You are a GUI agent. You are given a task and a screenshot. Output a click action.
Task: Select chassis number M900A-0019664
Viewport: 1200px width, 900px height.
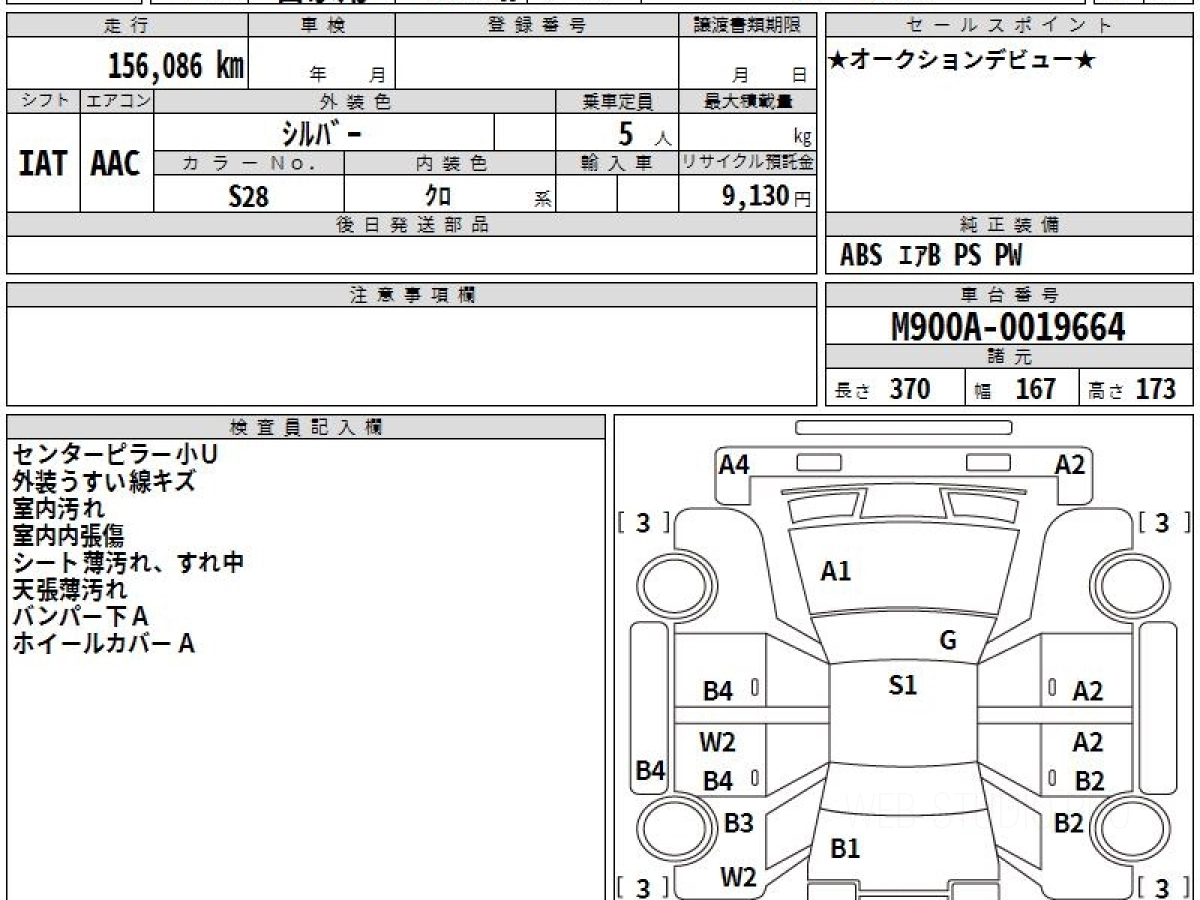pos(1008,327)
